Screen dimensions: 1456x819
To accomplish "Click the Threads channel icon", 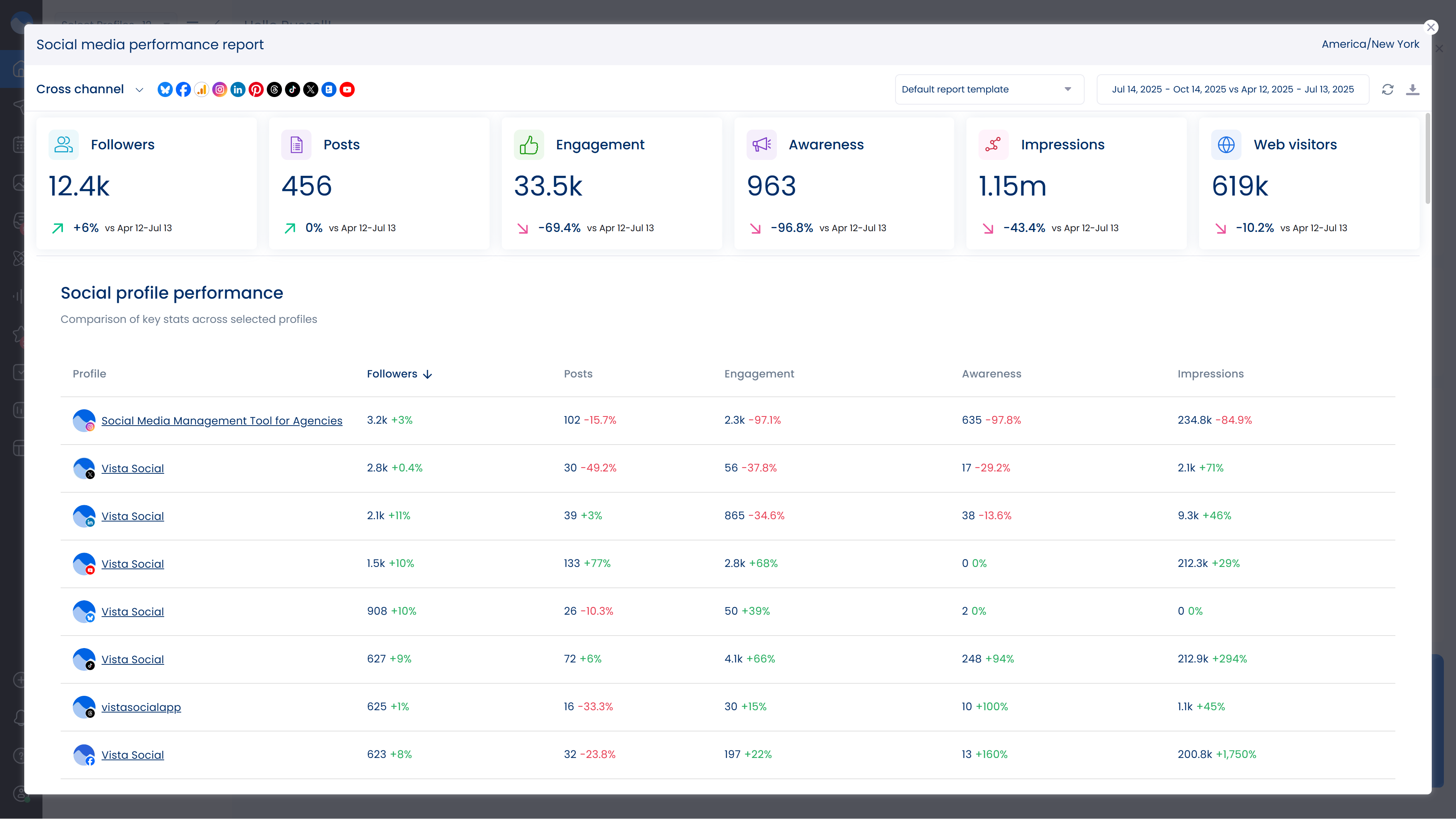I will [274, 89].
